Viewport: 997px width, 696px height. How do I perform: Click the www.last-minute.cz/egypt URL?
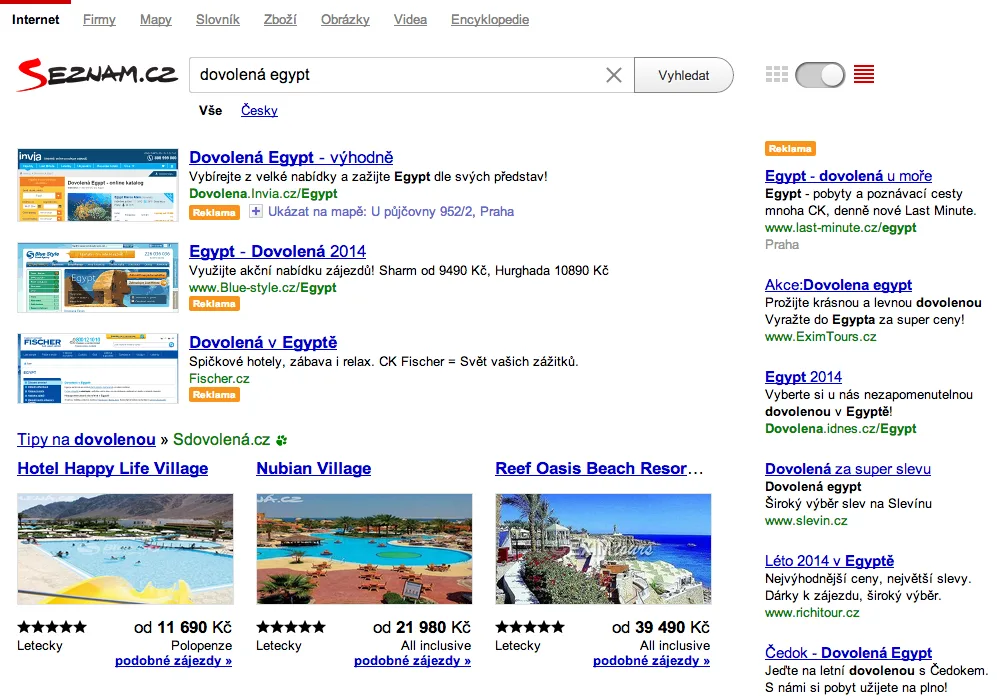[x=841, y=228]
